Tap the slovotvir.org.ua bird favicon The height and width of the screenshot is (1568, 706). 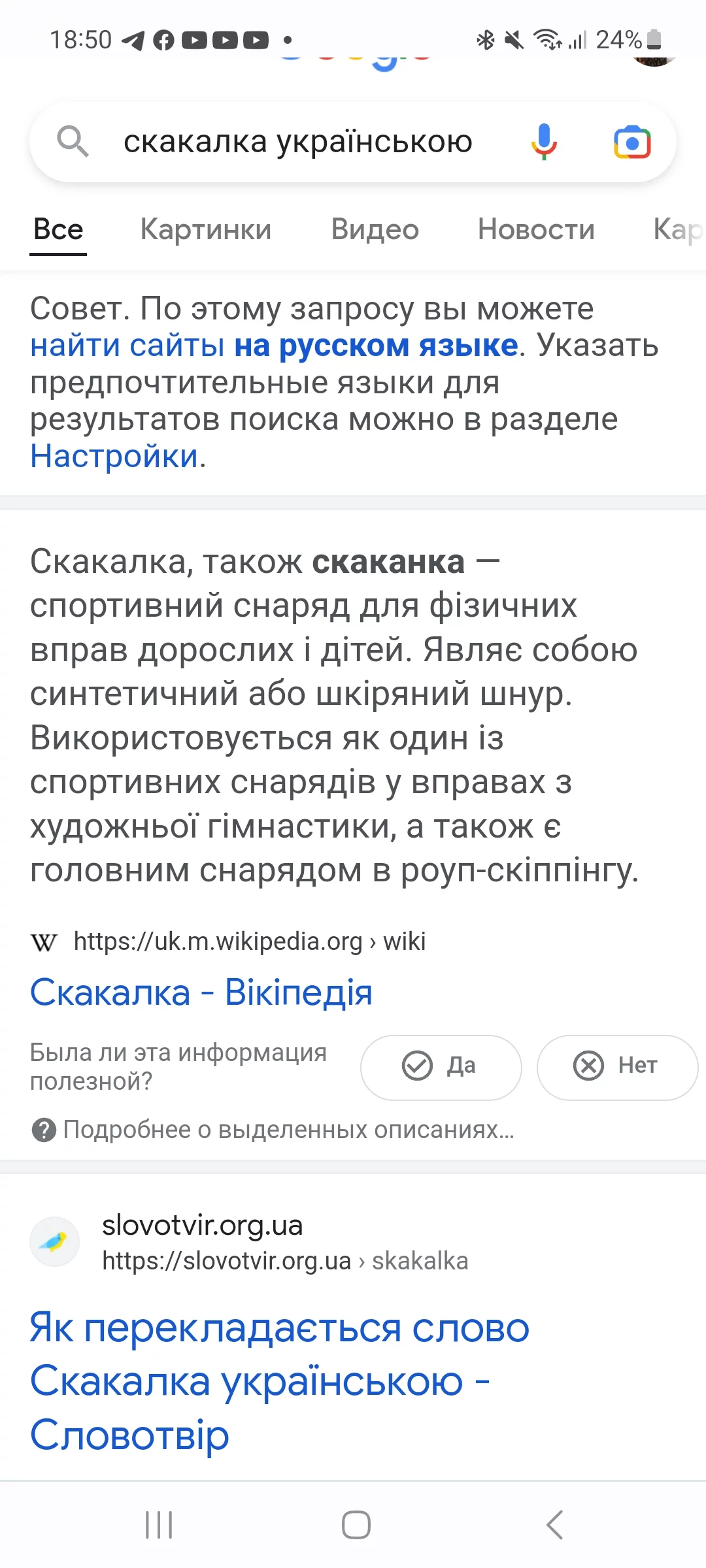(55, 1241)
